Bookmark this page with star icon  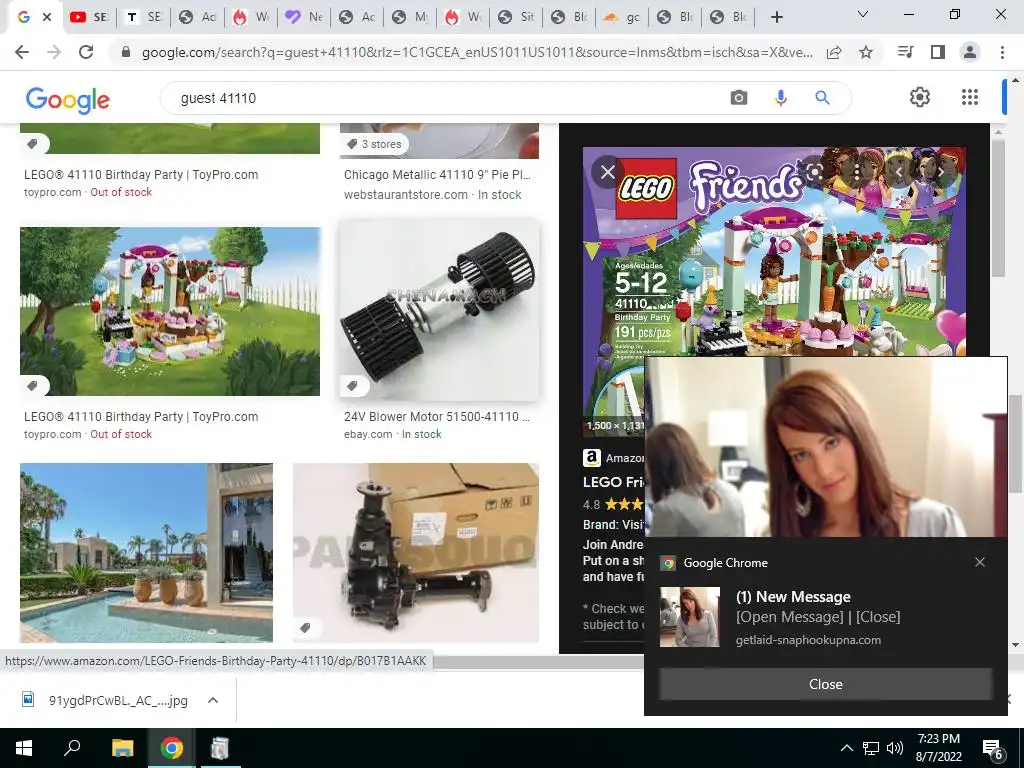click(x=866, y=52)
